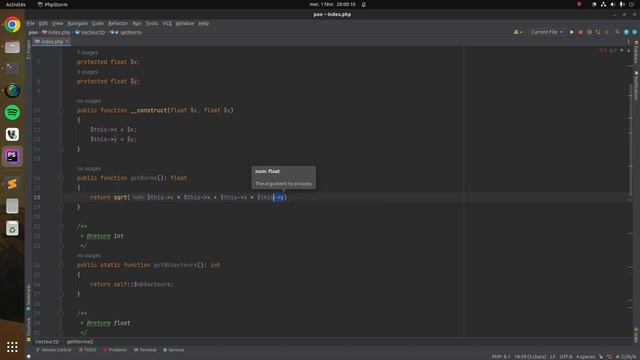Image resolution: width=640 pixels, height=360 pixels.
Task: Open the Code menu
Action: click(98, 23)
